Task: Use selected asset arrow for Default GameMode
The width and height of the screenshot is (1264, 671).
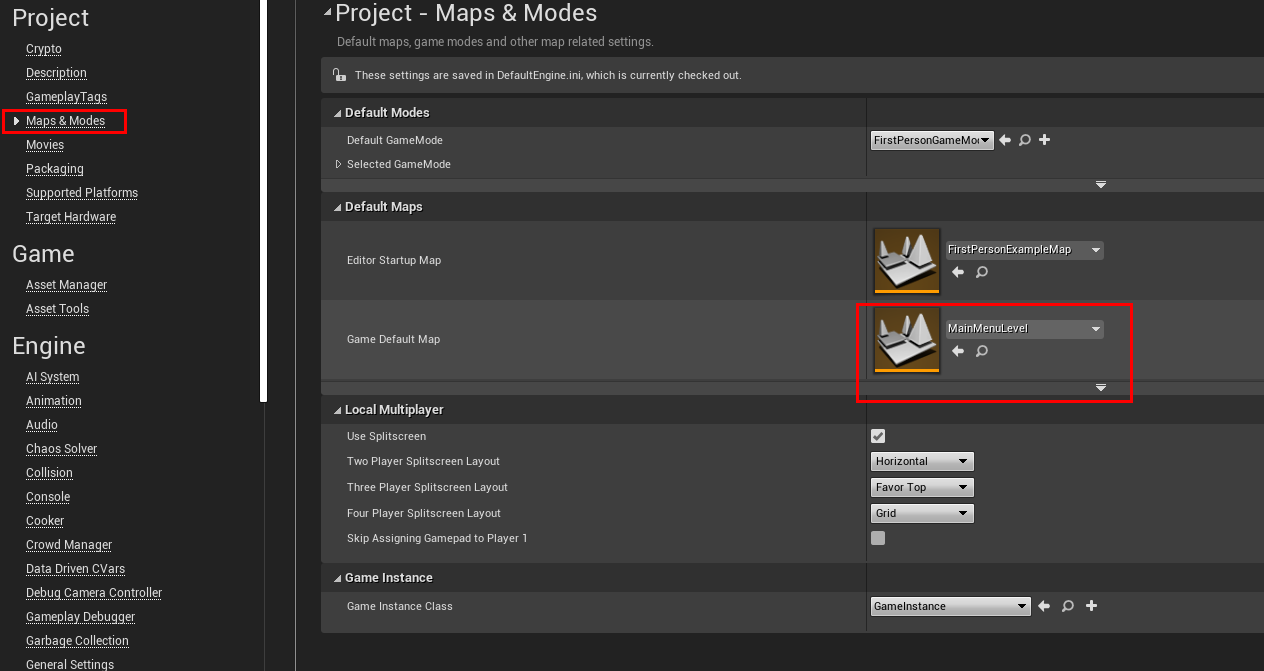Action: click(x=1005, y=140)
